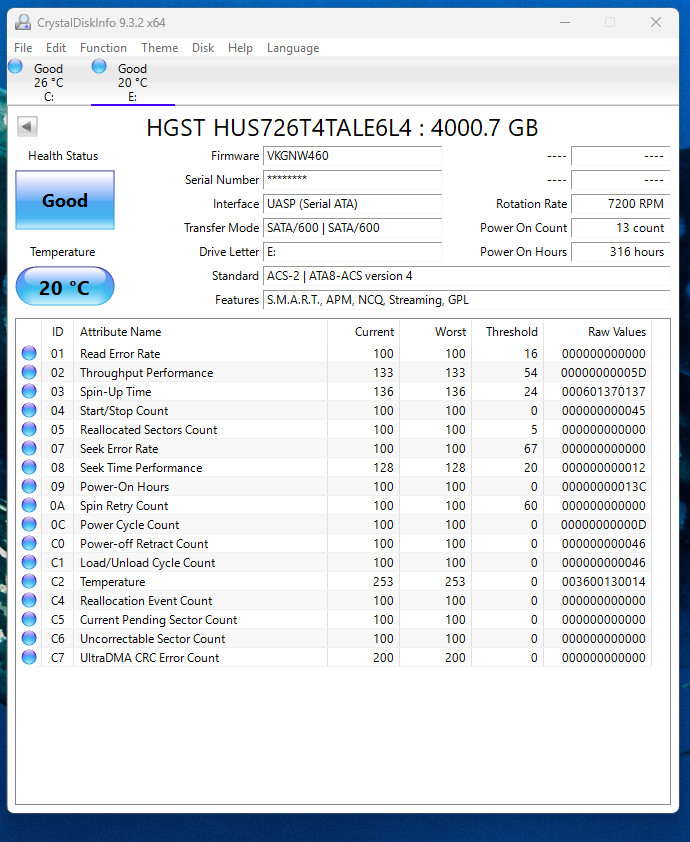Image resolution: width=690 pixels, height=842 pixels.
Task: Open the Edit menu
Action: [56, 48]
